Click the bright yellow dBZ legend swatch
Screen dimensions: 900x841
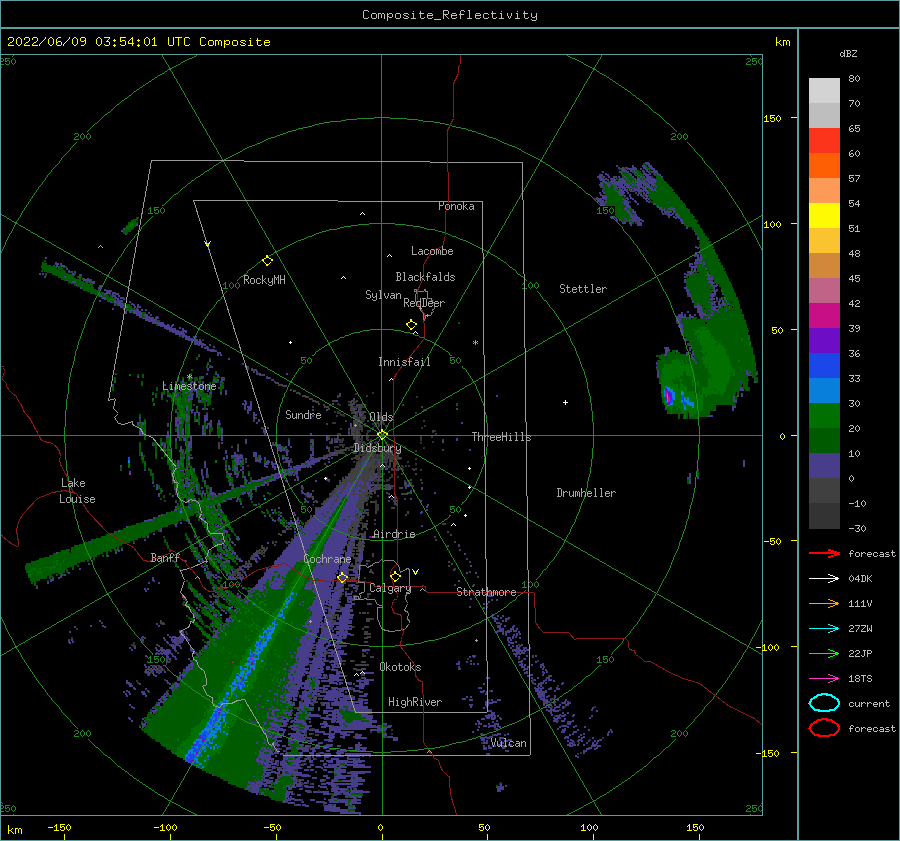(x=824, y=215)
